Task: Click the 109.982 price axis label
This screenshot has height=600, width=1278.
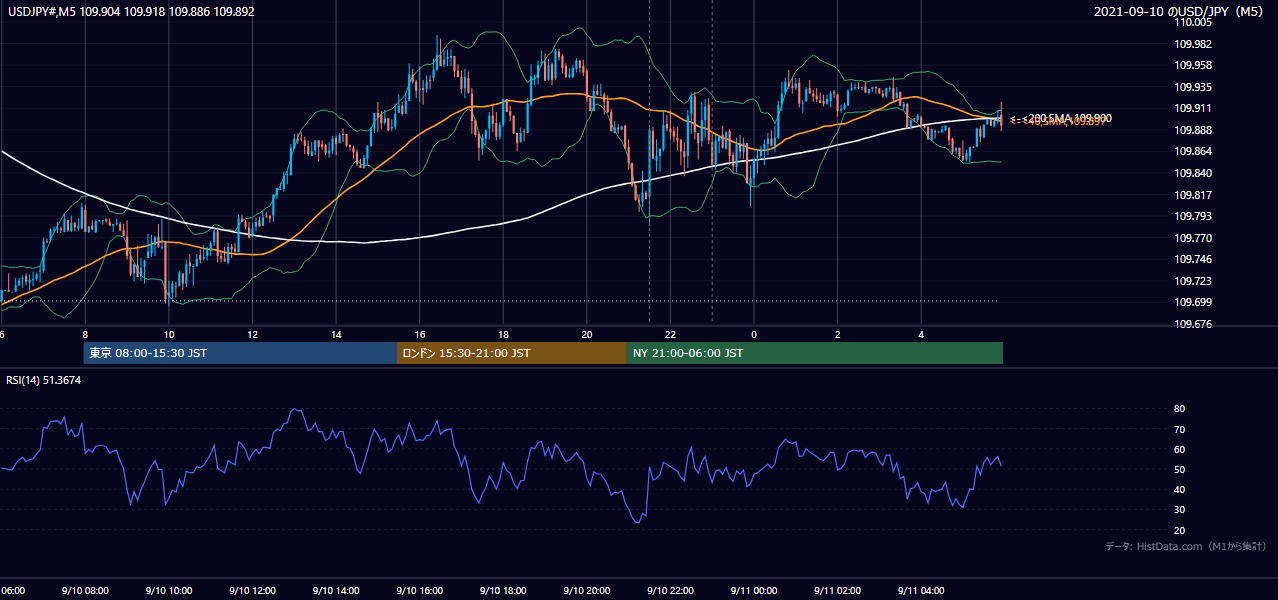Action: (1193, 44)
